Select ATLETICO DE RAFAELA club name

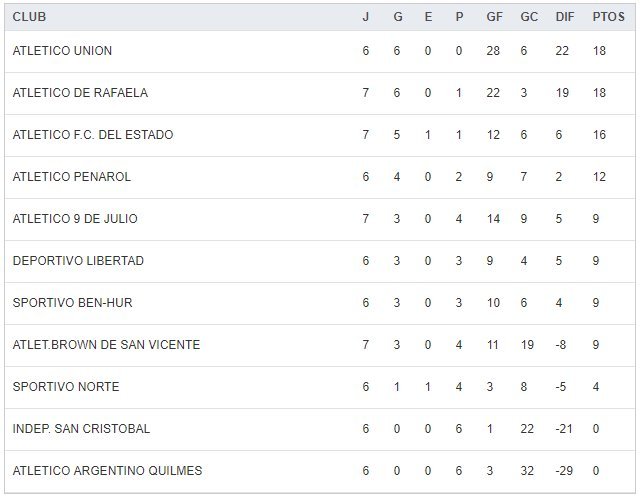point(80,93)
